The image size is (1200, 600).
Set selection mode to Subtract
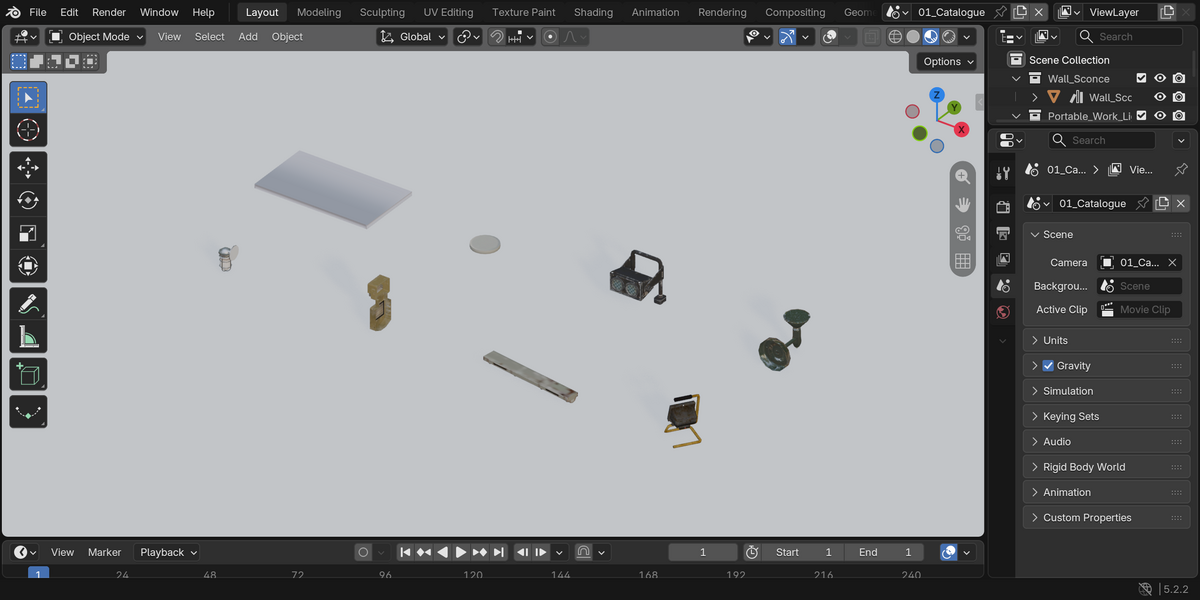pos(55,61)
